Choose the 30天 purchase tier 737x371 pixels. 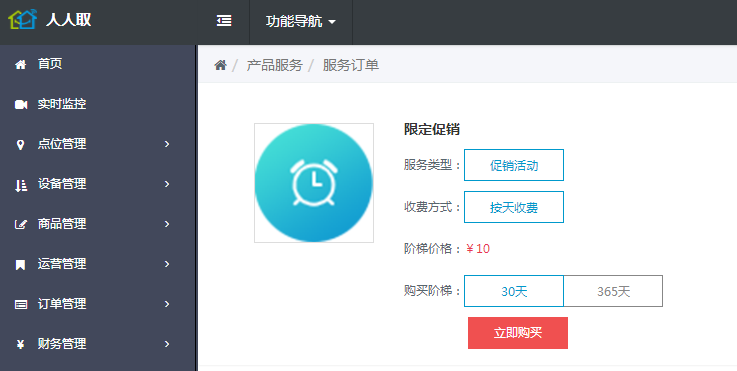coord(514,291)
